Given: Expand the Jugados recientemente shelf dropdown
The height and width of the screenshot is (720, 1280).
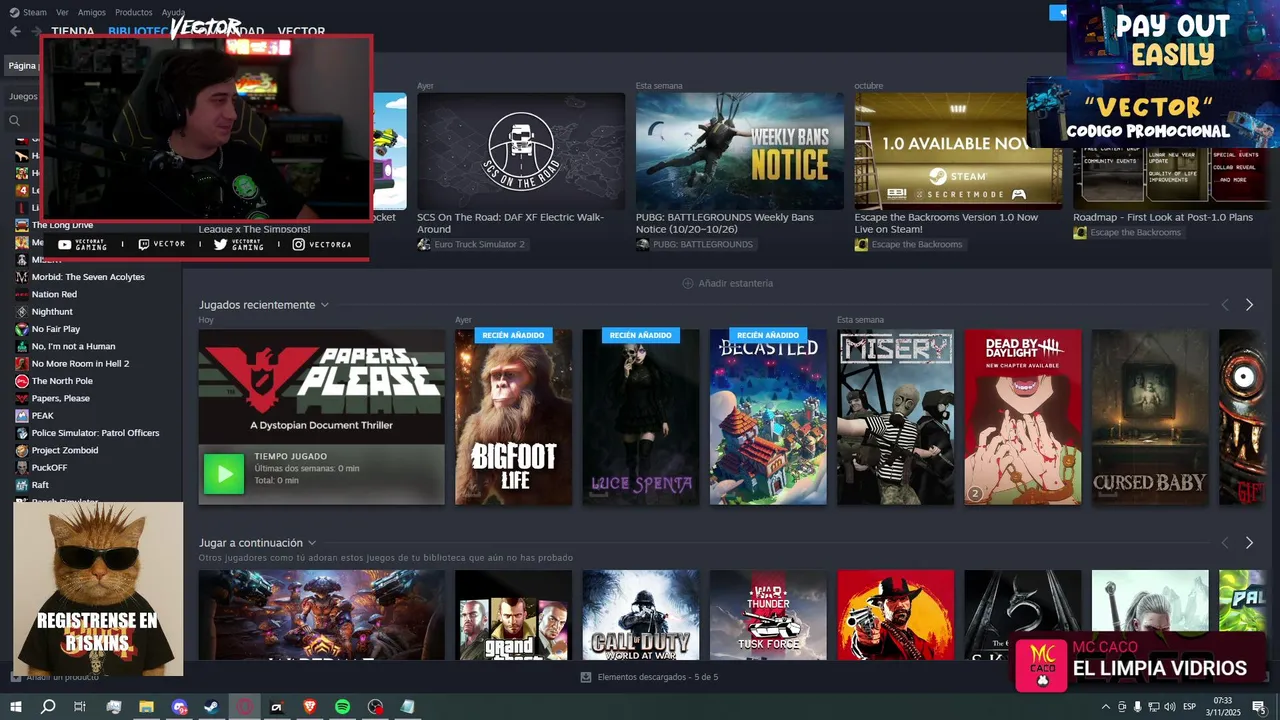Looking at the screenshot, I should (325, 305).
